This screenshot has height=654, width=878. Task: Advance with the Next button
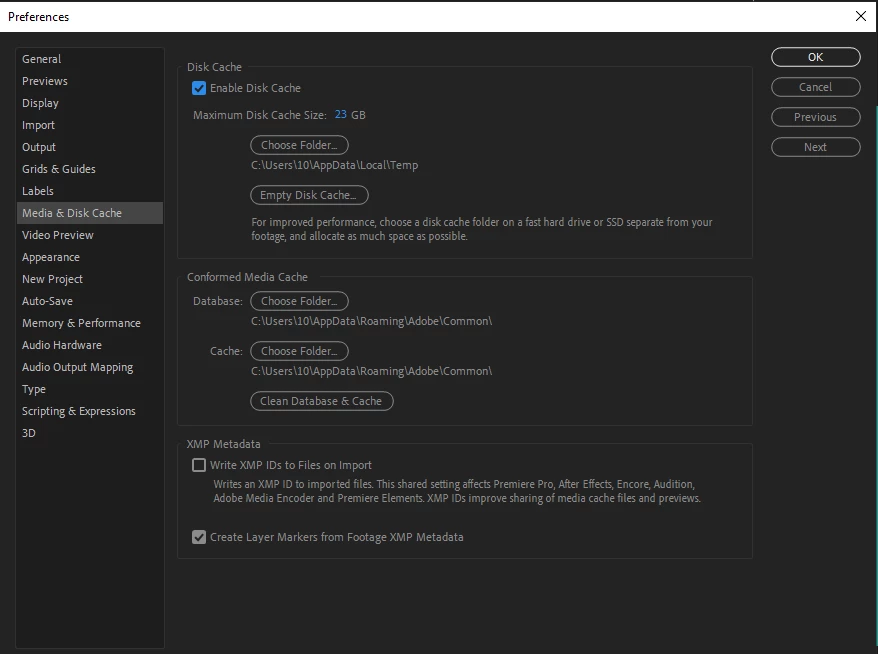tap(815, 147)
